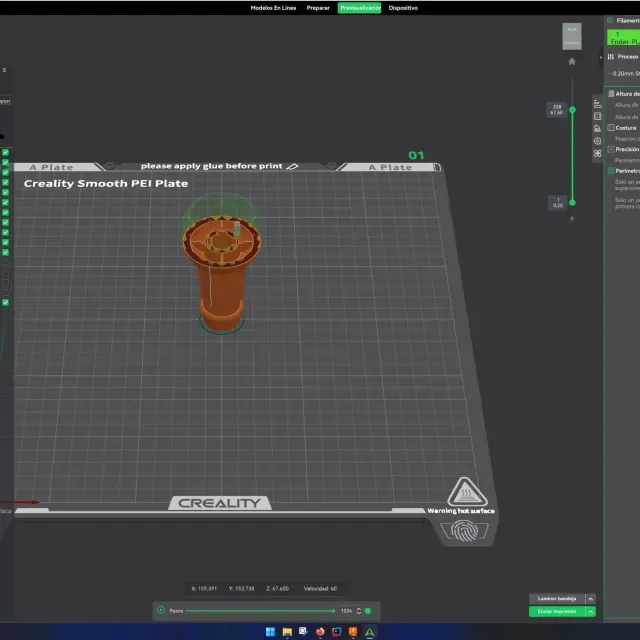The image size is (640, 640).
Task: Expand the Laminar bandeja options arrow
Action: pos(591,599)
